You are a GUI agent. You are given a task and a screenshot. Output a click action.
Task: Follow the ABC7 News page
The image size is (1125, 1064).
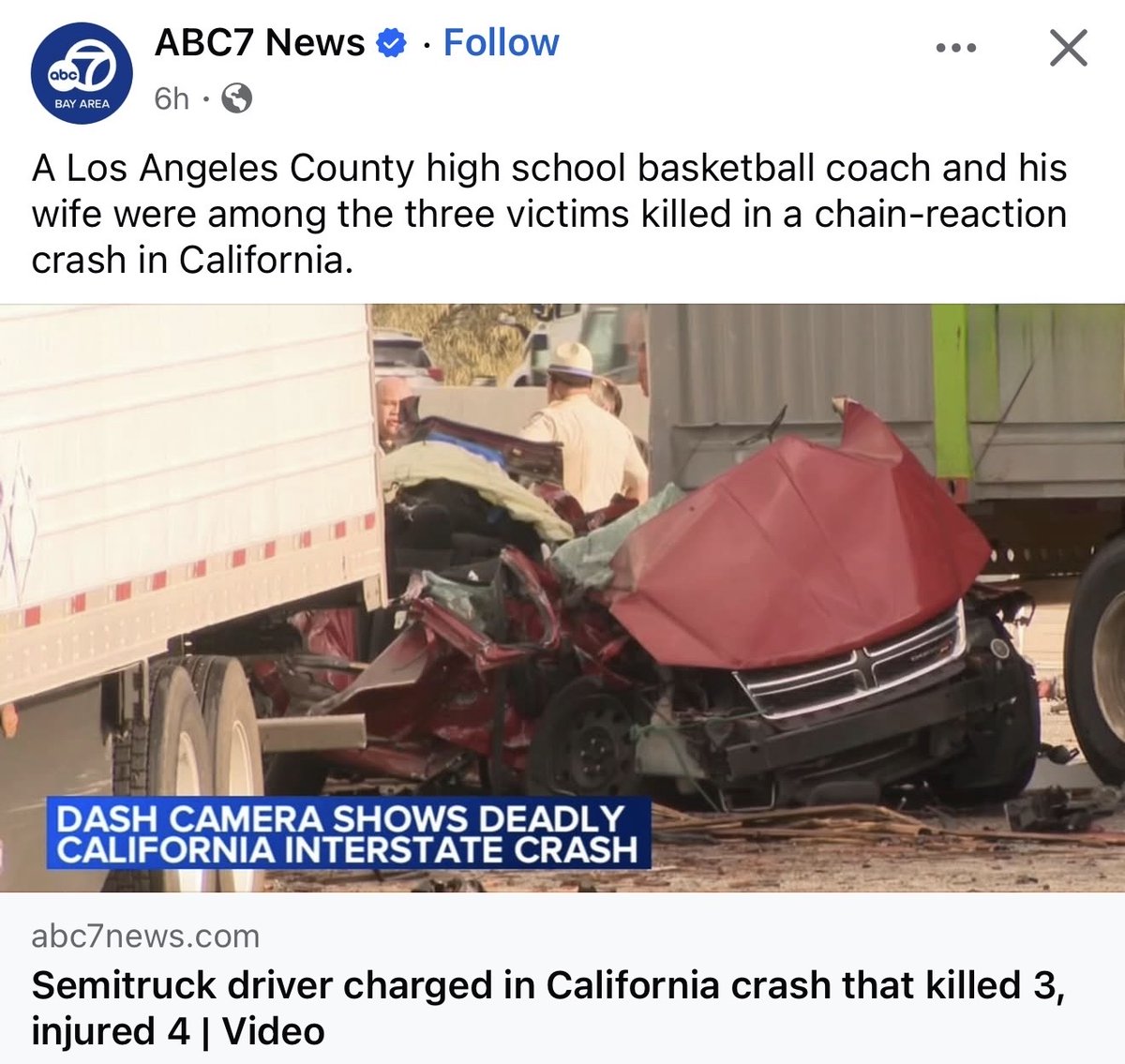tap(501, 42)
